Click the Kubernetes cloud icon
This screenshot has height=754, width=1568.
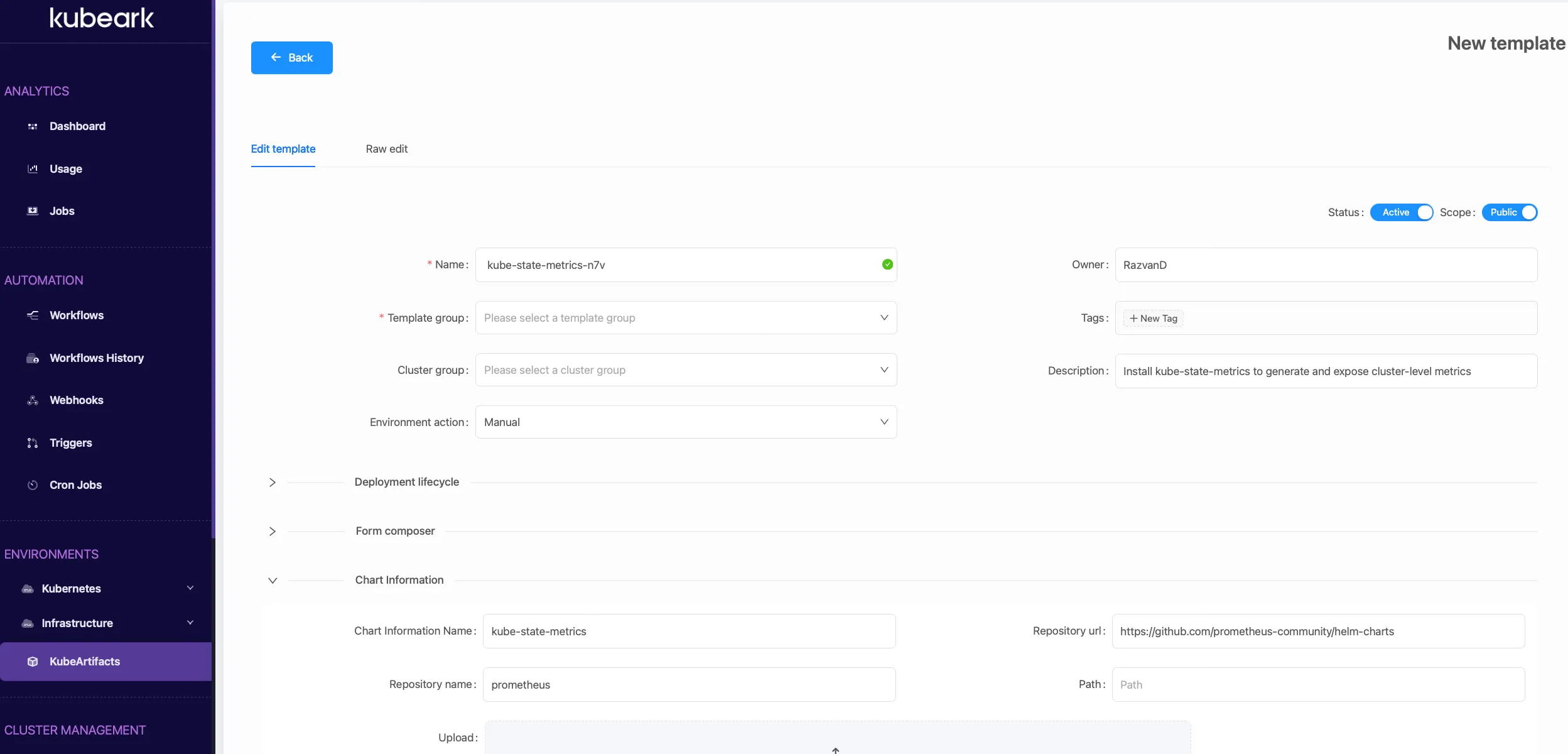[28, 589]
